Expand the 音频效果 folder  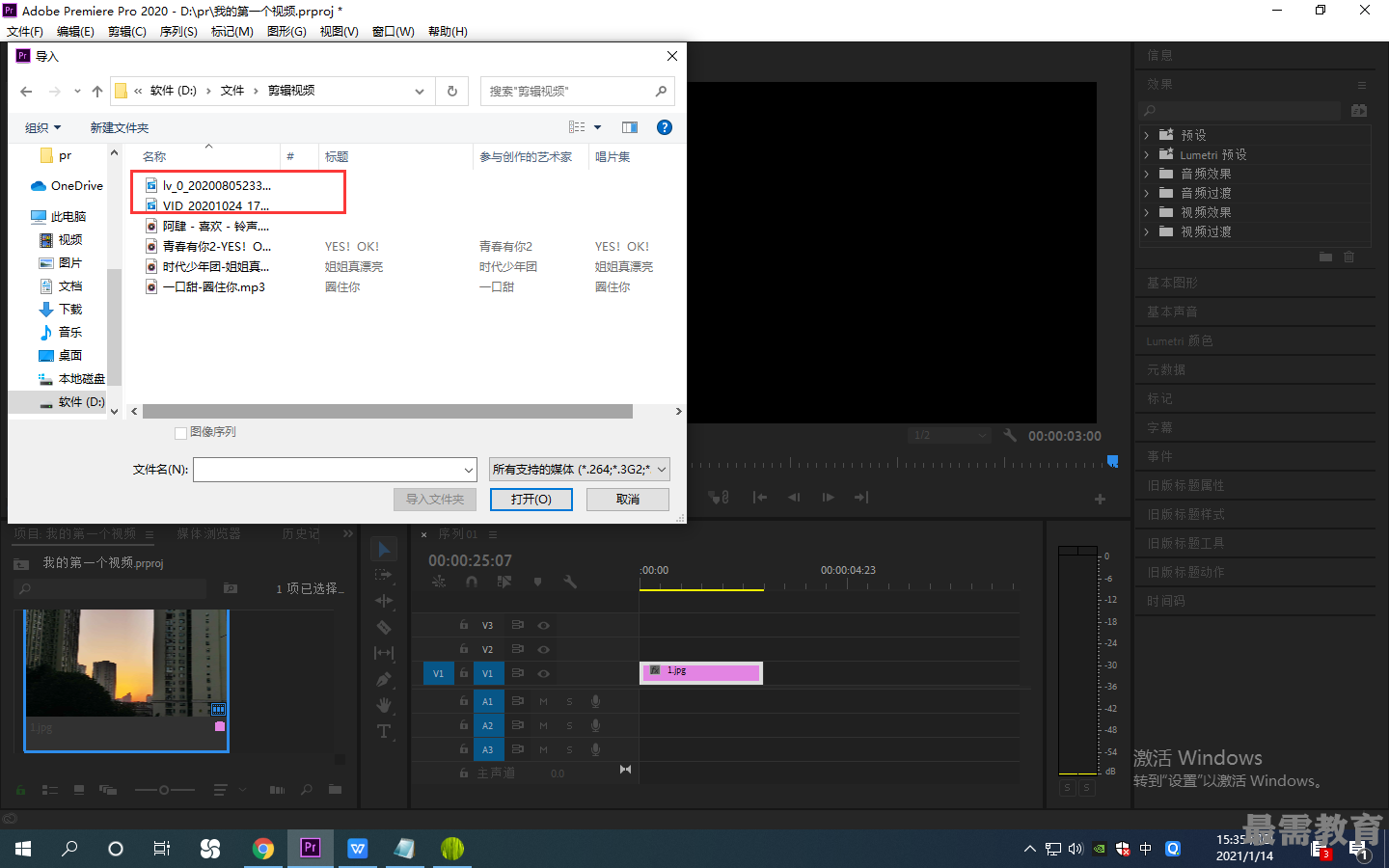click(1147, 175)
